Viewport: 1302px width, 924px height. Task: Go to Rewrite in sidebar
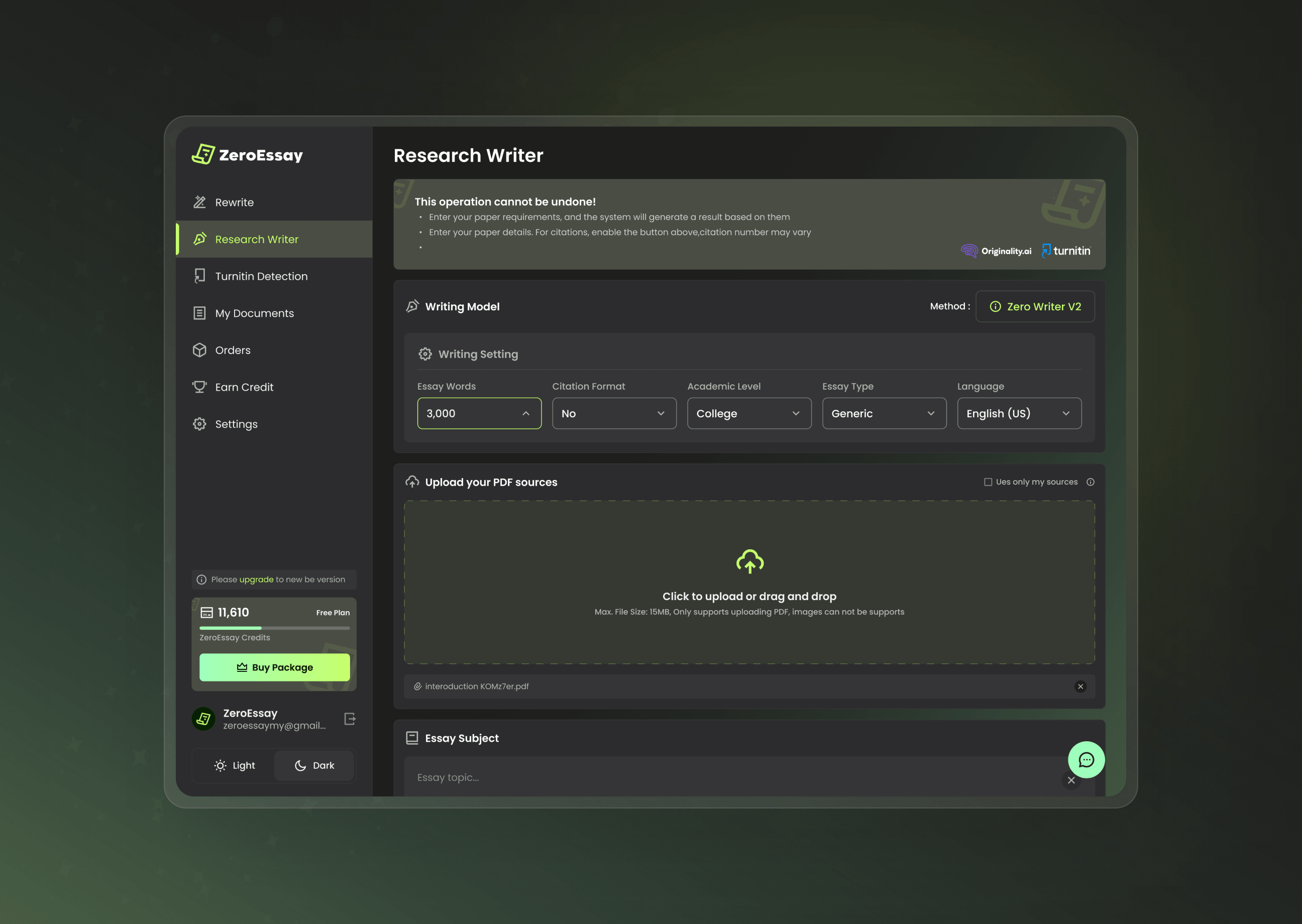(274, 202)
